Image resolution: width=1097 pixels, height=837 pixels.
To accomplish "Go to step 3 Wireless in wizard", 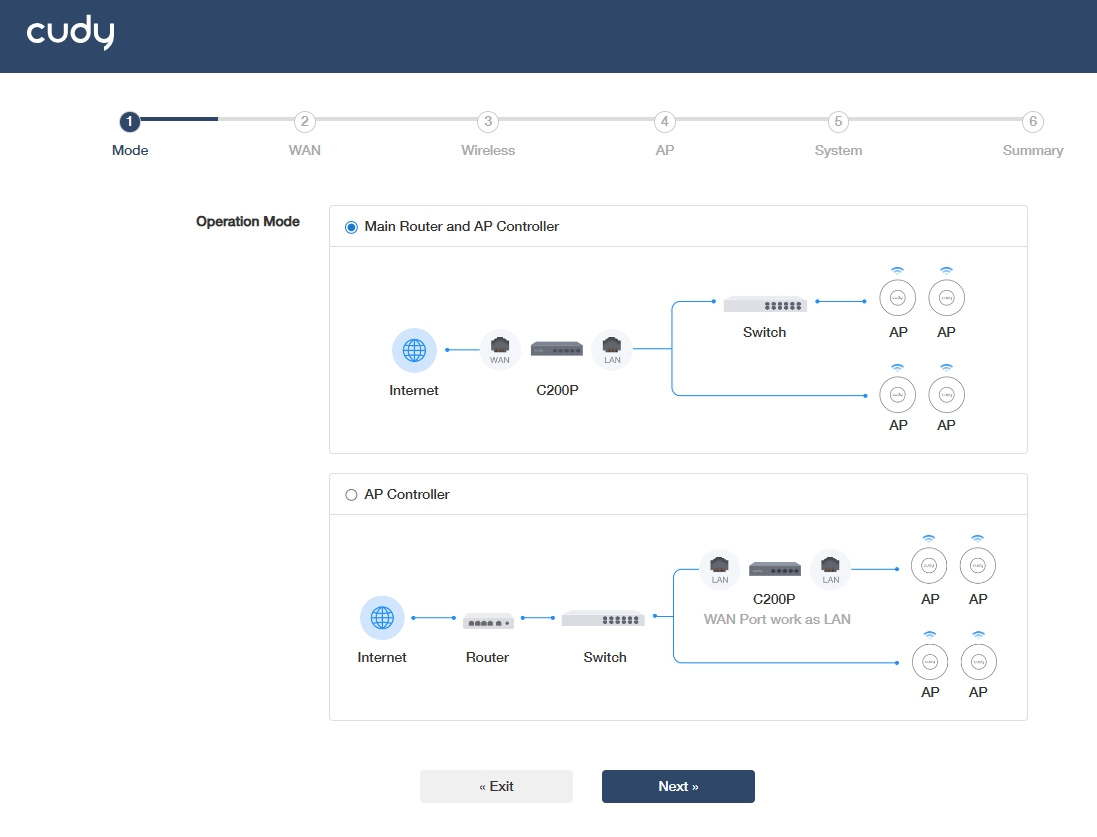I will [x=488, y=122].
